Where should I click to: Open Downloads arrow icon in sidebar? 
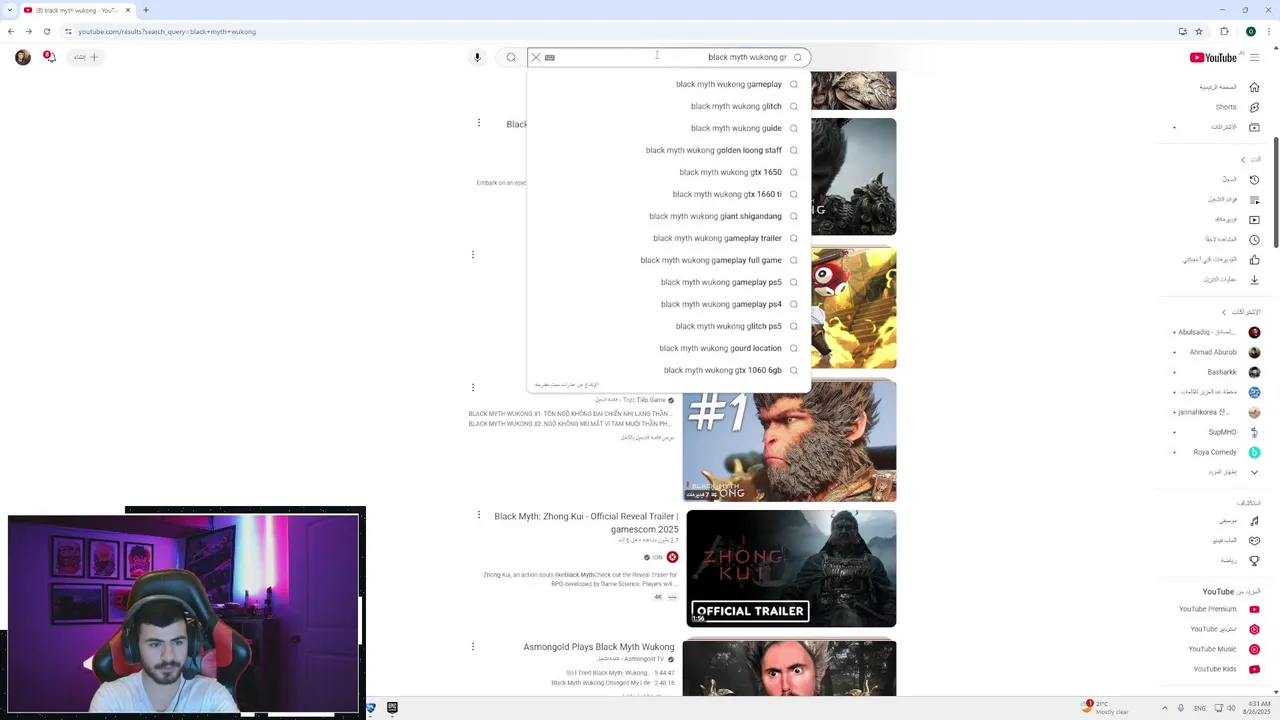[1254, 280]
